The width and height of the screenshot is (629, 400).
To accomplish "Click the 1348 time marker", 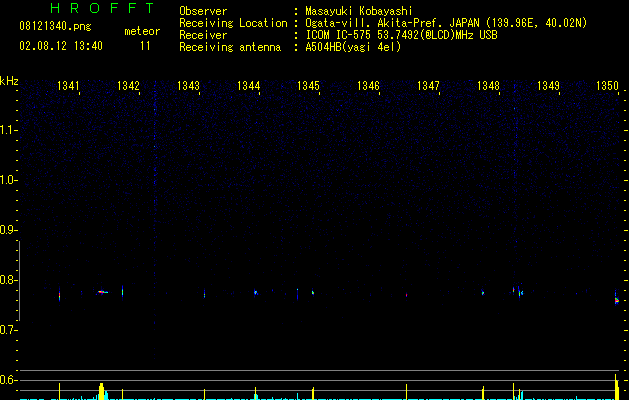I will (x=488, y=86).
